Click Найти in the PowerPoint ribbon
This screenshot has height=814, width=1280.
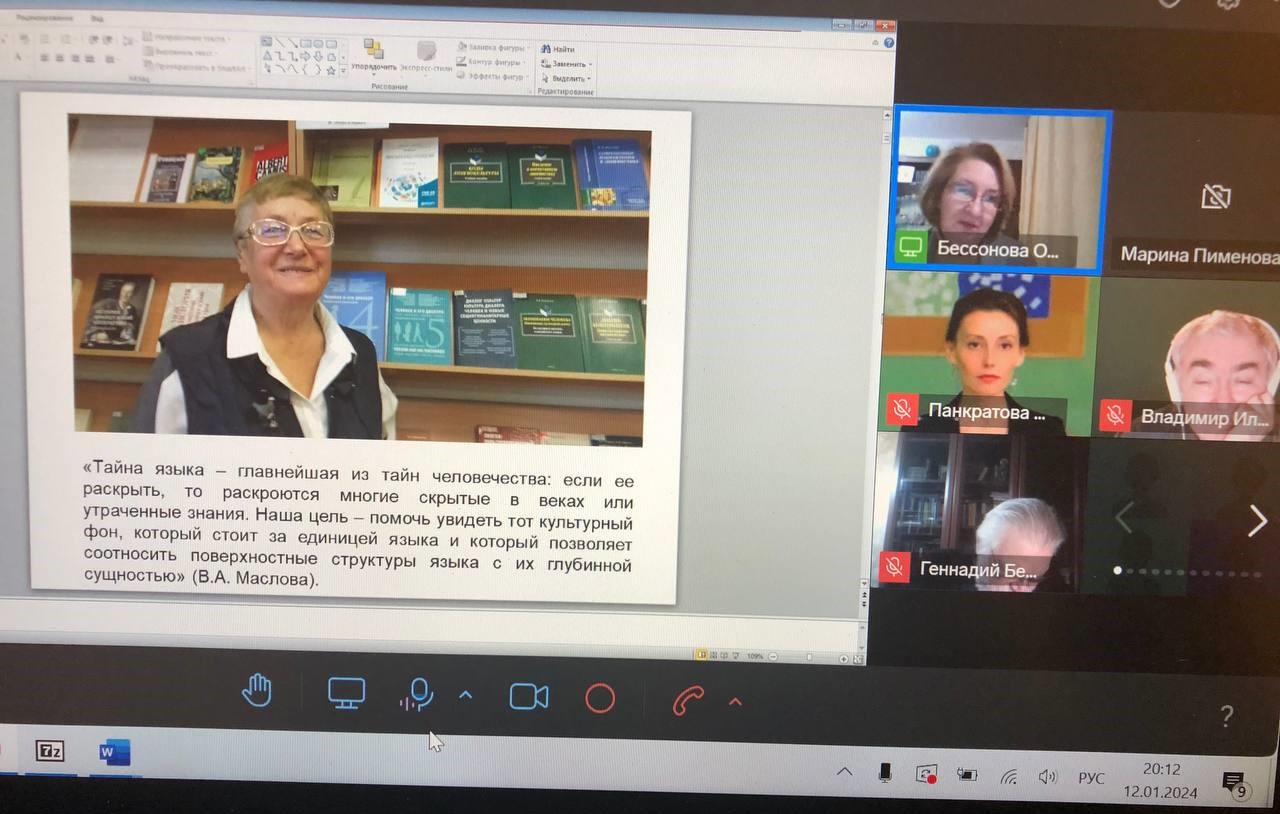[557, 48]
